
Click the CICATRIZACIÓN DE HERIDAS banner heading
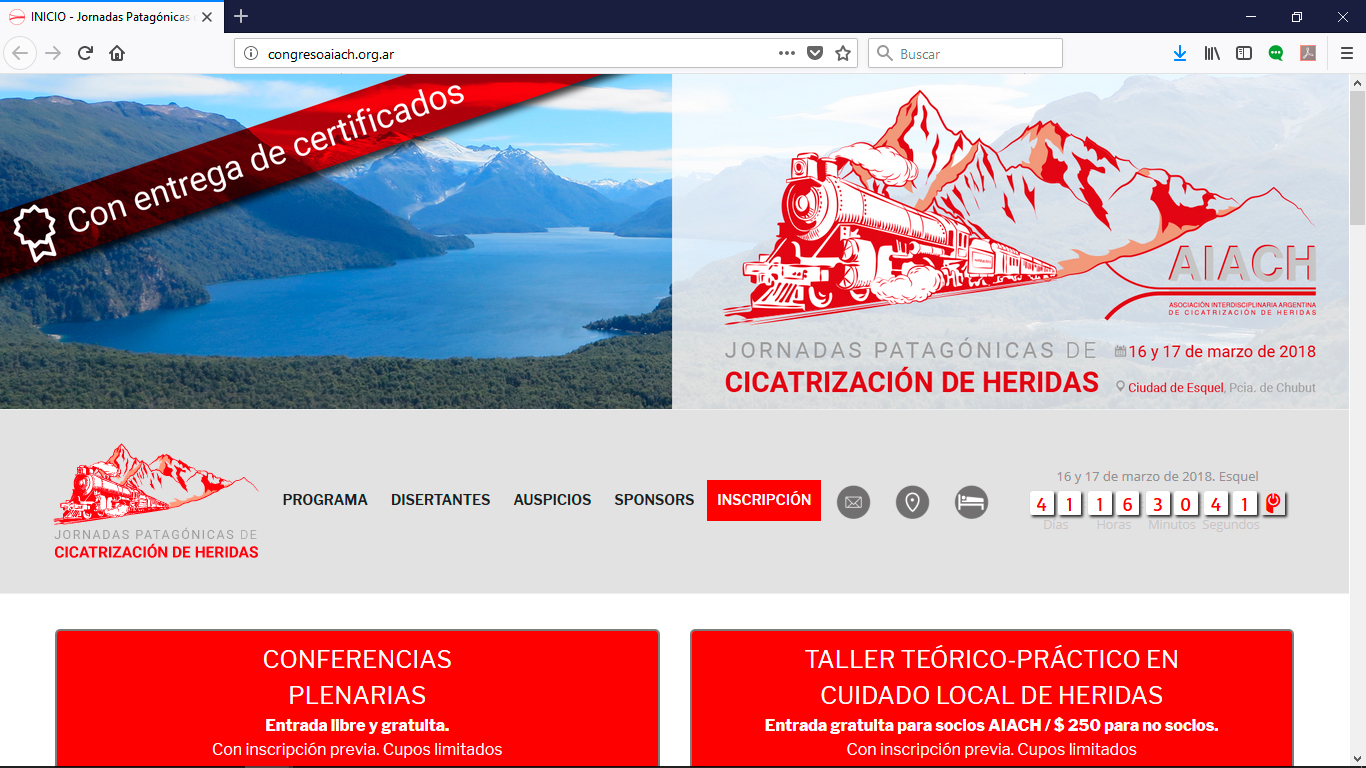tap(912, 382)
